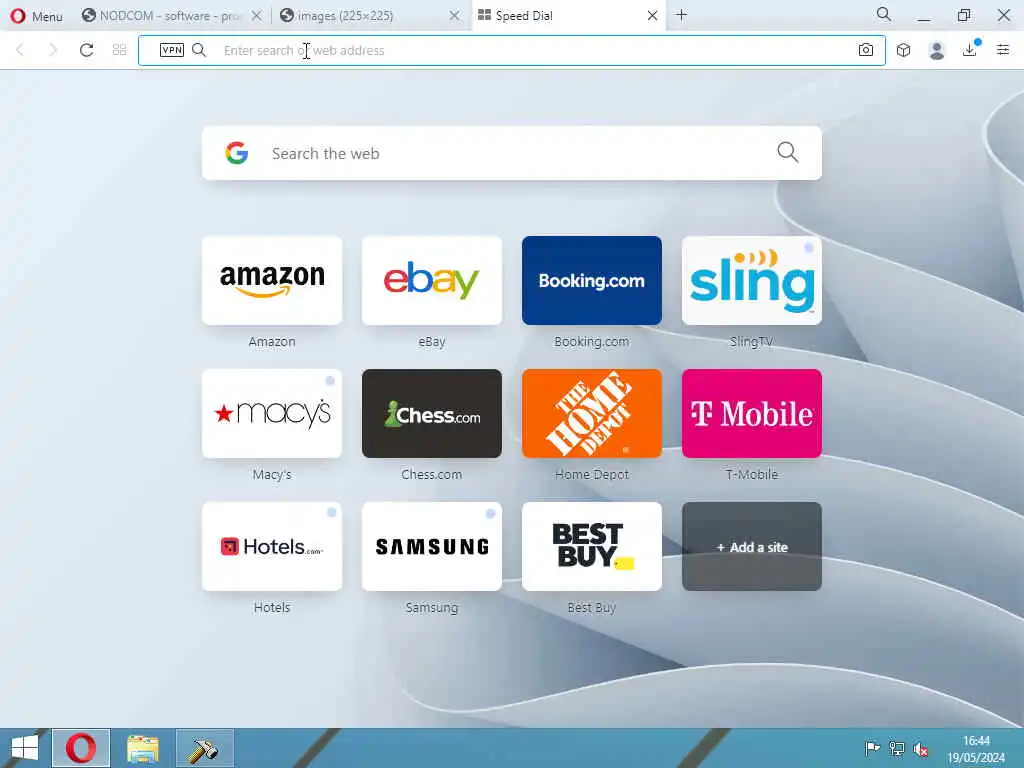Open the snapshot camera icon
This screenshot has height=768, width=1024.
(x=866, y=50)
